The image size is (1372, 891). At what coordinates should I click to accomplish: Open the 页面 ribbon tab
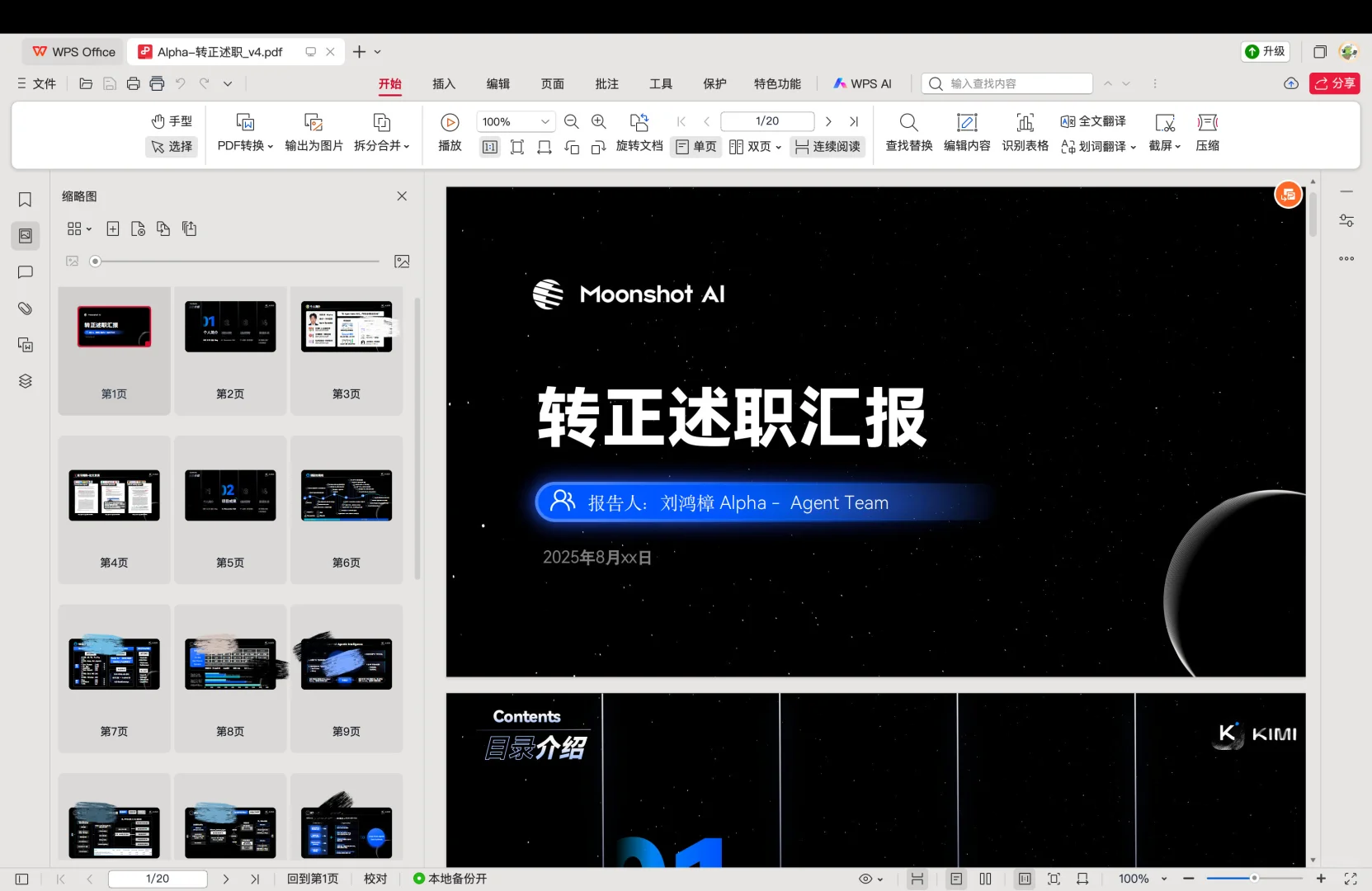tap(553, 83)
